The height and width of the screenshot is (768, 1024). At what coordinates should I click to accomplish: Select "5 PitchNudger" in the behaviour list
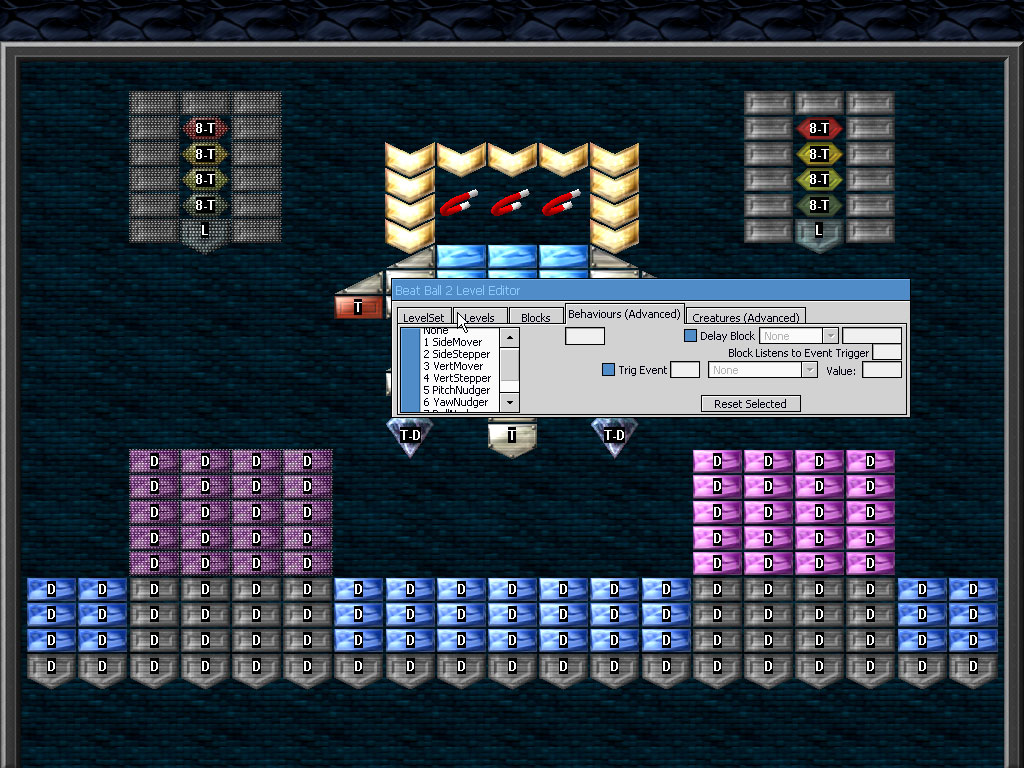click(x=456, y=390)
